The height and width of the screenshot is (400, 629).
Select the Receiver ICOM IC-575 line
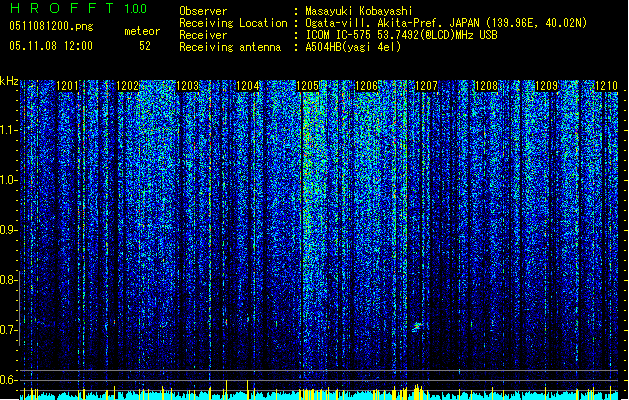point(401,35)
